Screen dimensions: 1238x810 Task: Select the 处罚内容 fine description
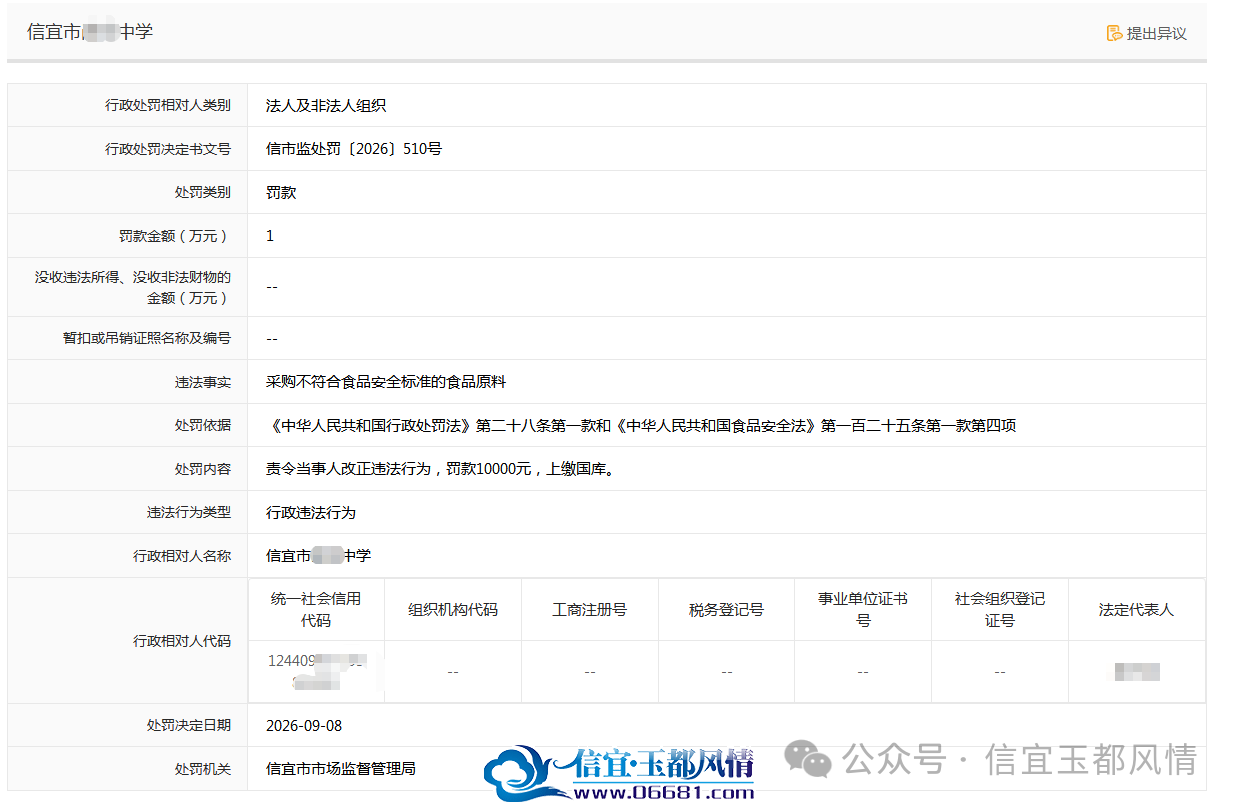[x=439, y=468]
